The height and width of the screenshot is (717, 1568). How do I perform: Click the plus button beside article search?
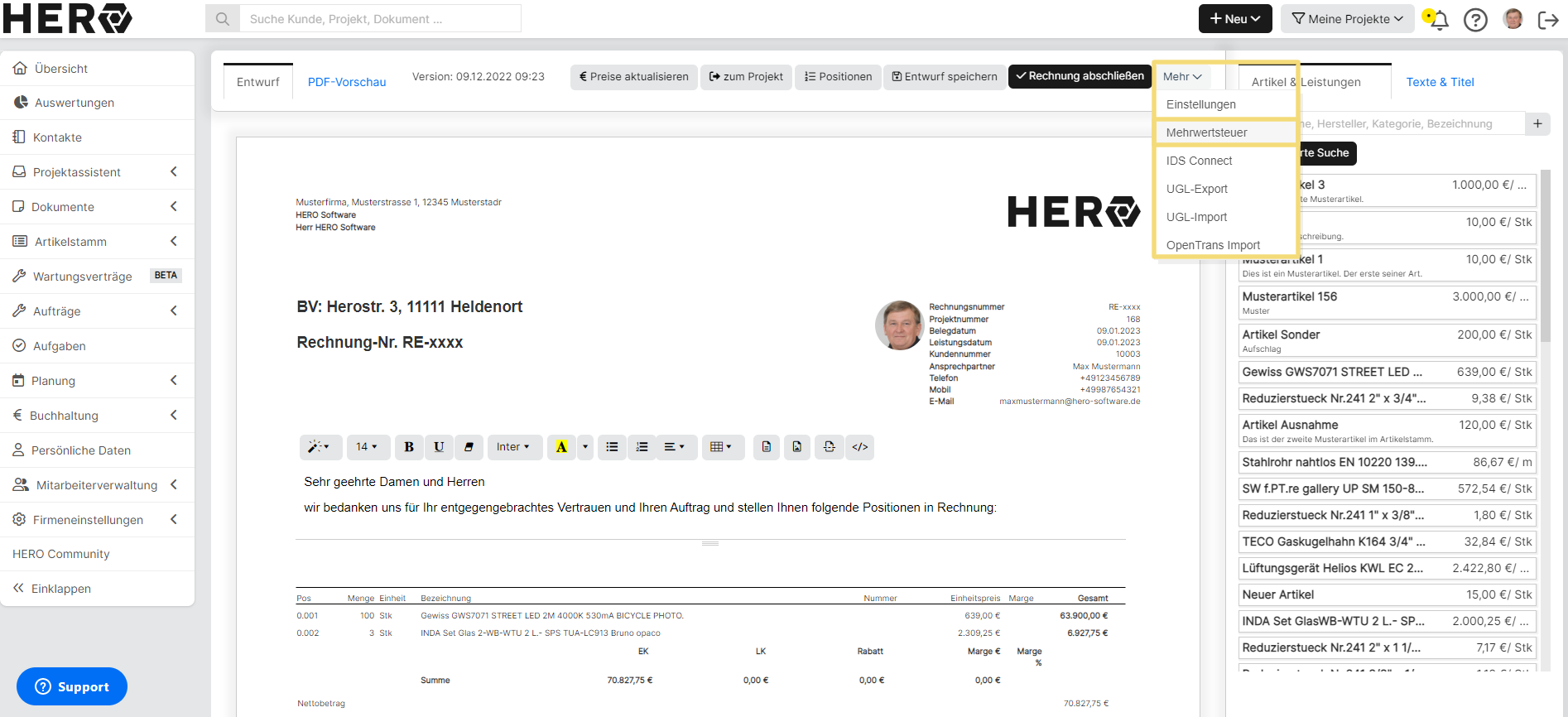click(1537, 124)
